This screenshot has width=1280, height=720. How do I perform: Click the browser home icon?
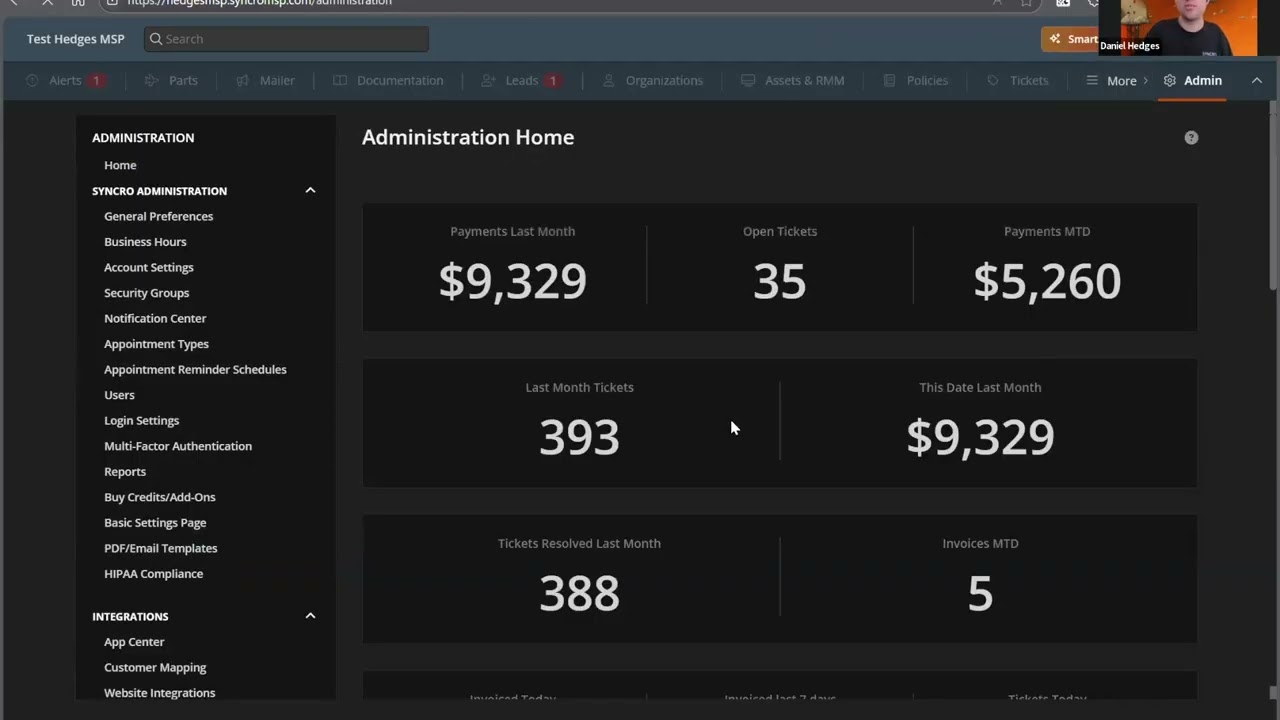pos(78,3)
